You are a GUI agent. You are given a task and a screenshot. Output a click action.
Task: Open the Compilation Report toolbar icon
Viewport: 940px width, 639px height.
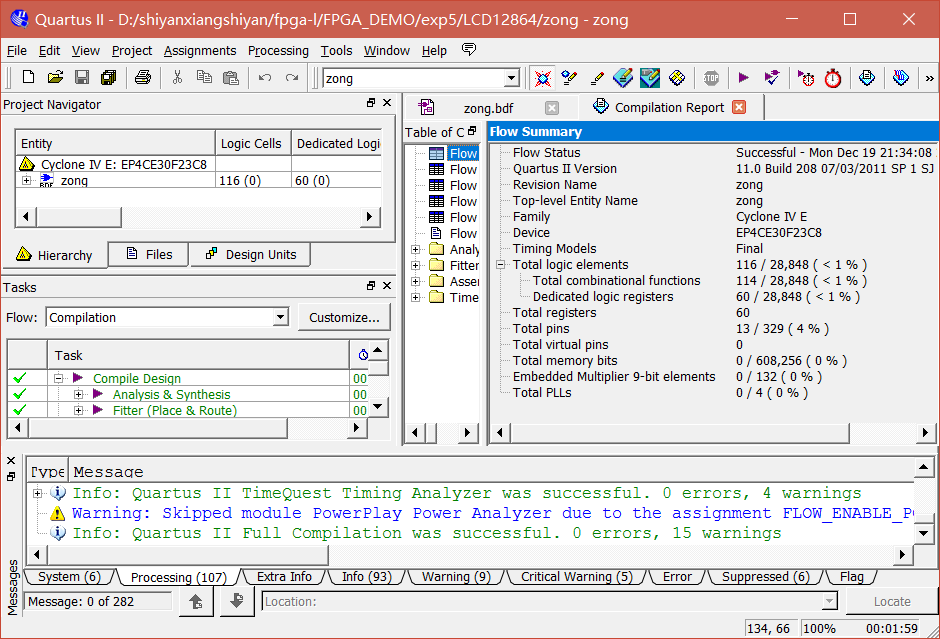pyautogui.click(x=867, y=77)
